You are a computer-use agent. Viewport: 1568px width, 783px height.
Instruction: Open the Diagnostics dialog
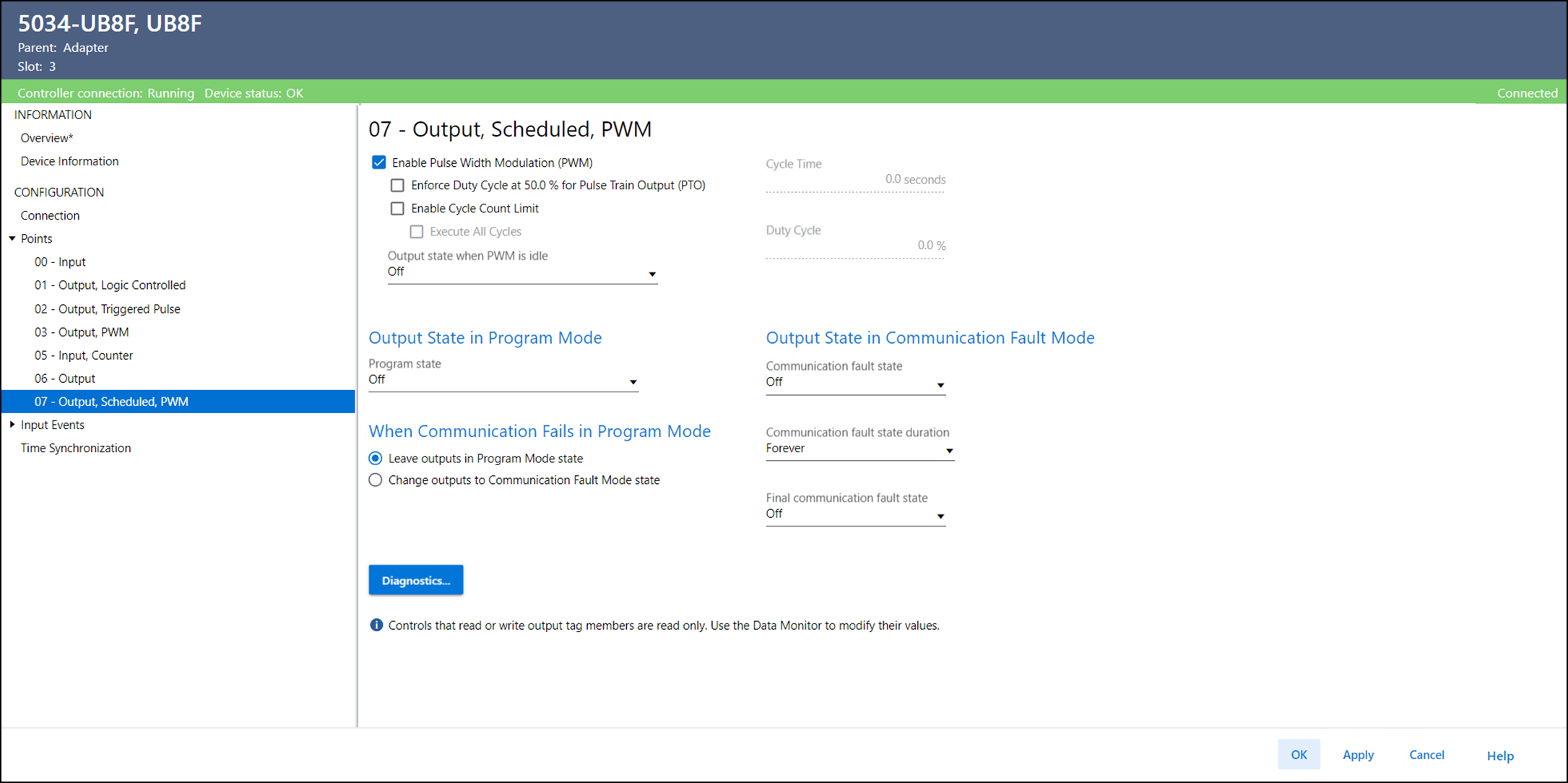click(415, 580)
